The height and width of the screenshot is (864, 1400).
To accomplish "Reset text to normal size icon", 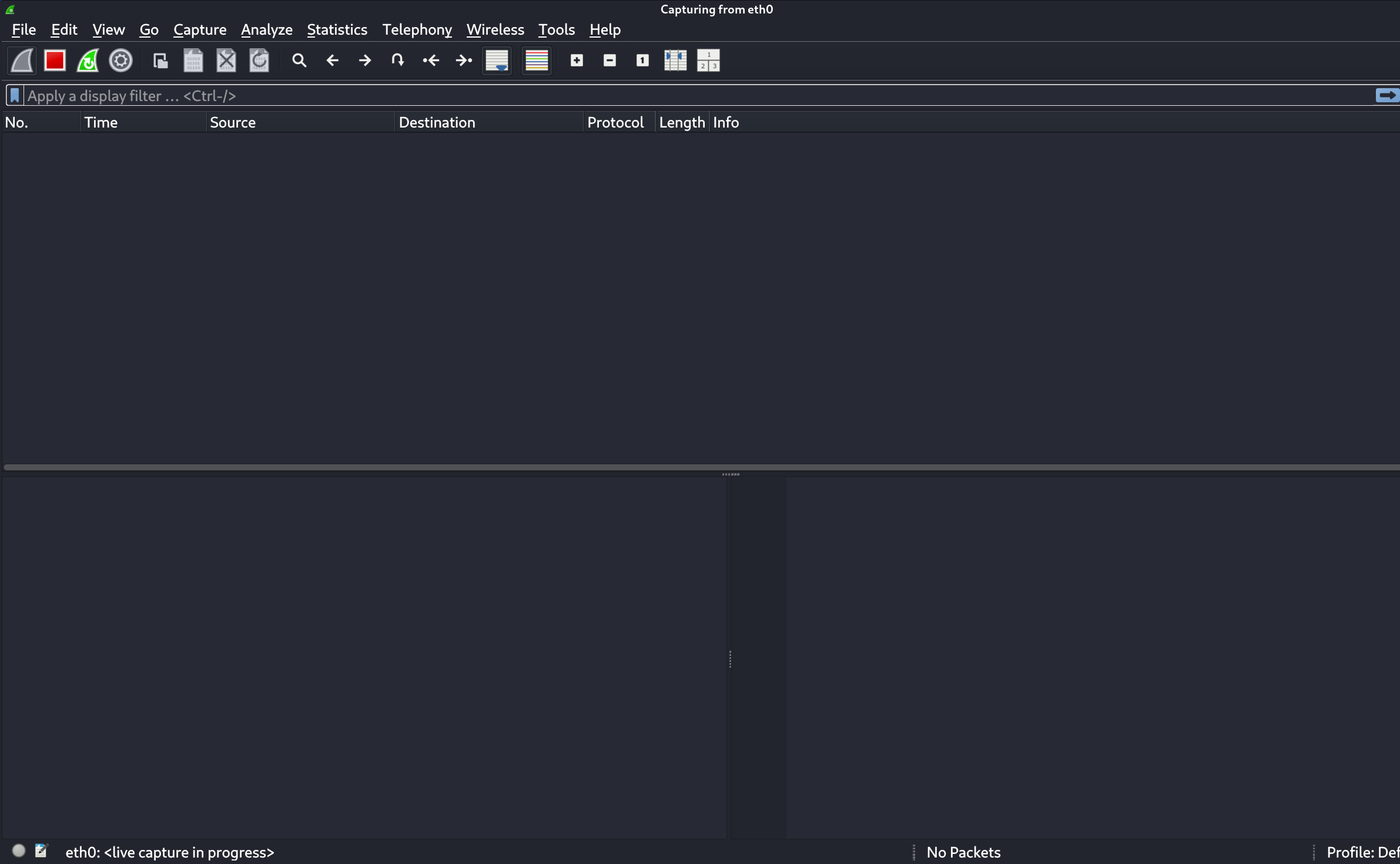I will pyautogui.click(x=643, y=61).
